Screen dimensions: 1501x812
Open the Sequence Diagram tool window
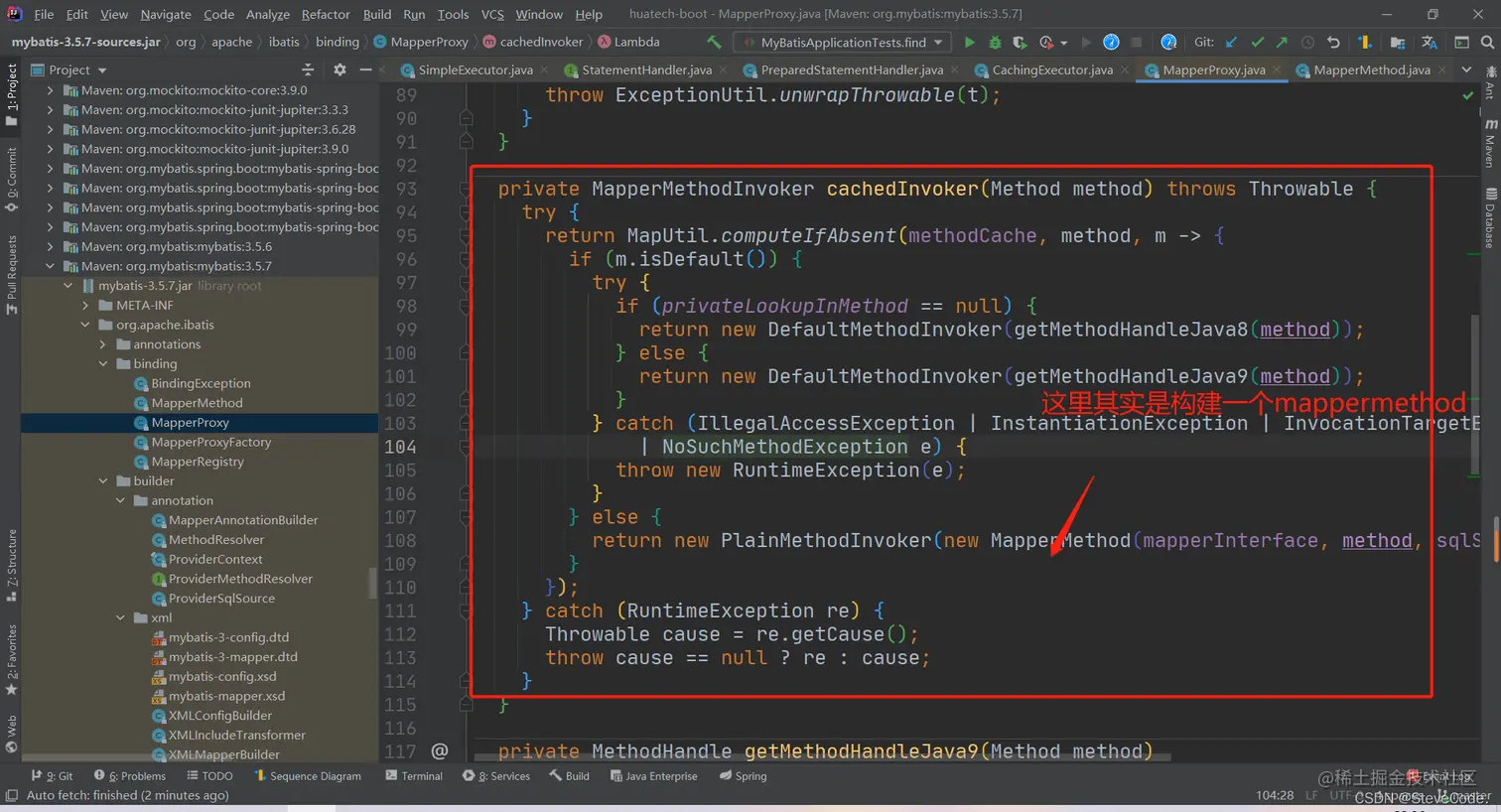pyautogui.click(x=308, y=776)
